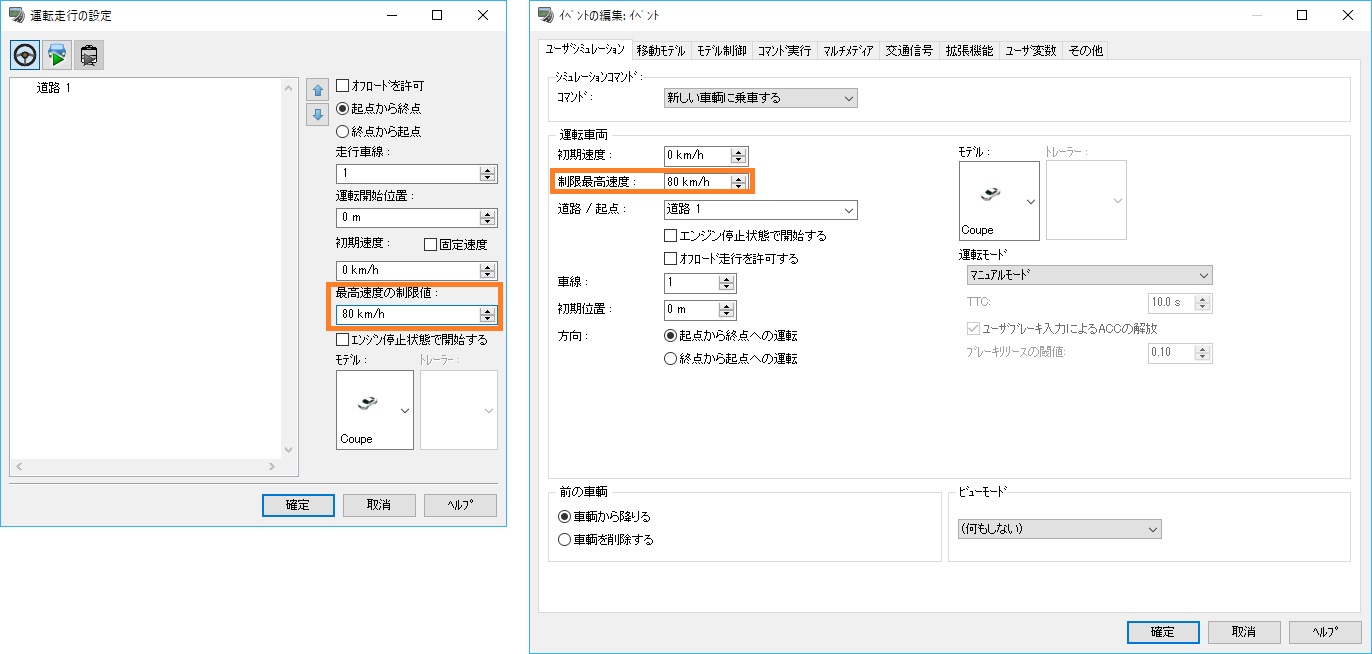Adjust 制限最高速度 spinner in event editor
Screen dimensions: 1372x654
[739, 182]
